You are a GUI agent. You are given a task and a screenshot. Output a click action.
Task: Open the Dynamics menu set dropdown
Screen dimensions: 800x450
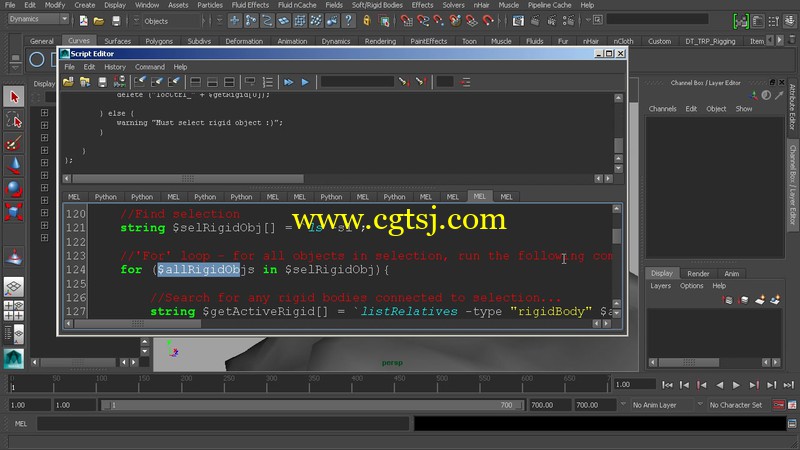38,19
